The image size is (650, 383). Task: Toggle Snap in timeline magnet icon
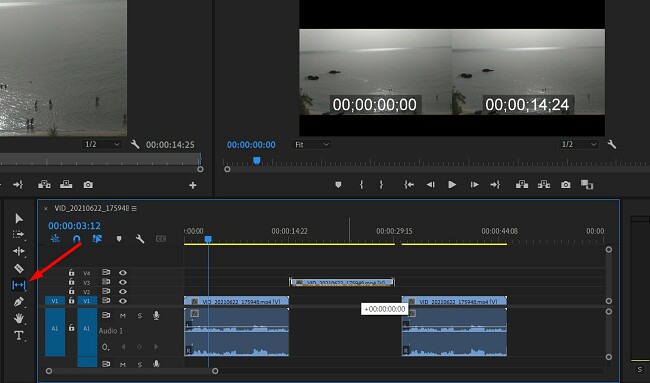pyautogui.click(x=77, y=239)
